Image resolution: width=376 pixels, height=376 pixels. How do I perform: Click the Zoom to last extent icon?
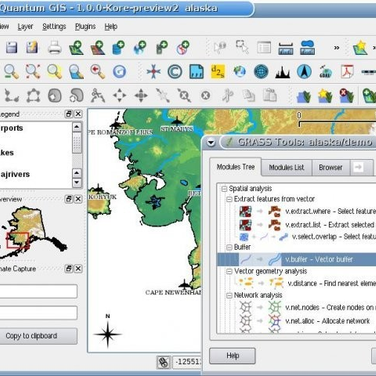[97, 72]
